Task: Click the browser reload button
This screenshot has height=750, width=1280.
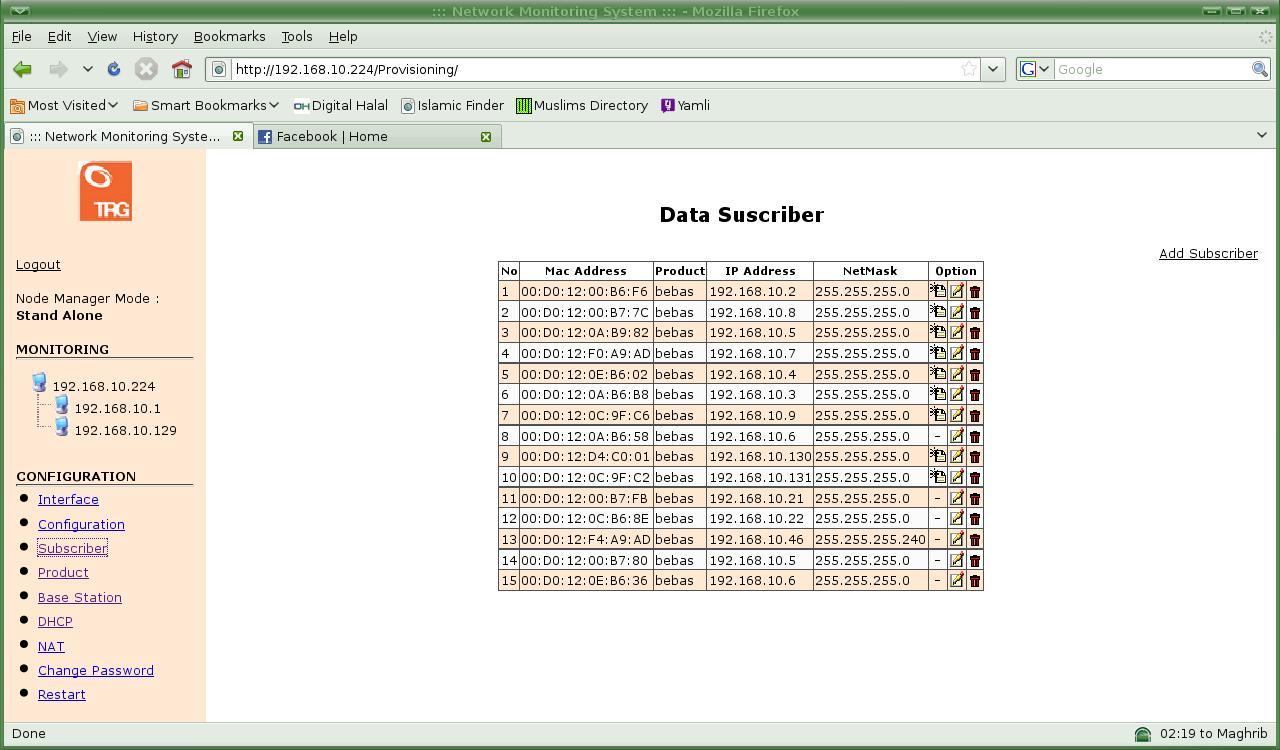Action: [x=114, y=69]
